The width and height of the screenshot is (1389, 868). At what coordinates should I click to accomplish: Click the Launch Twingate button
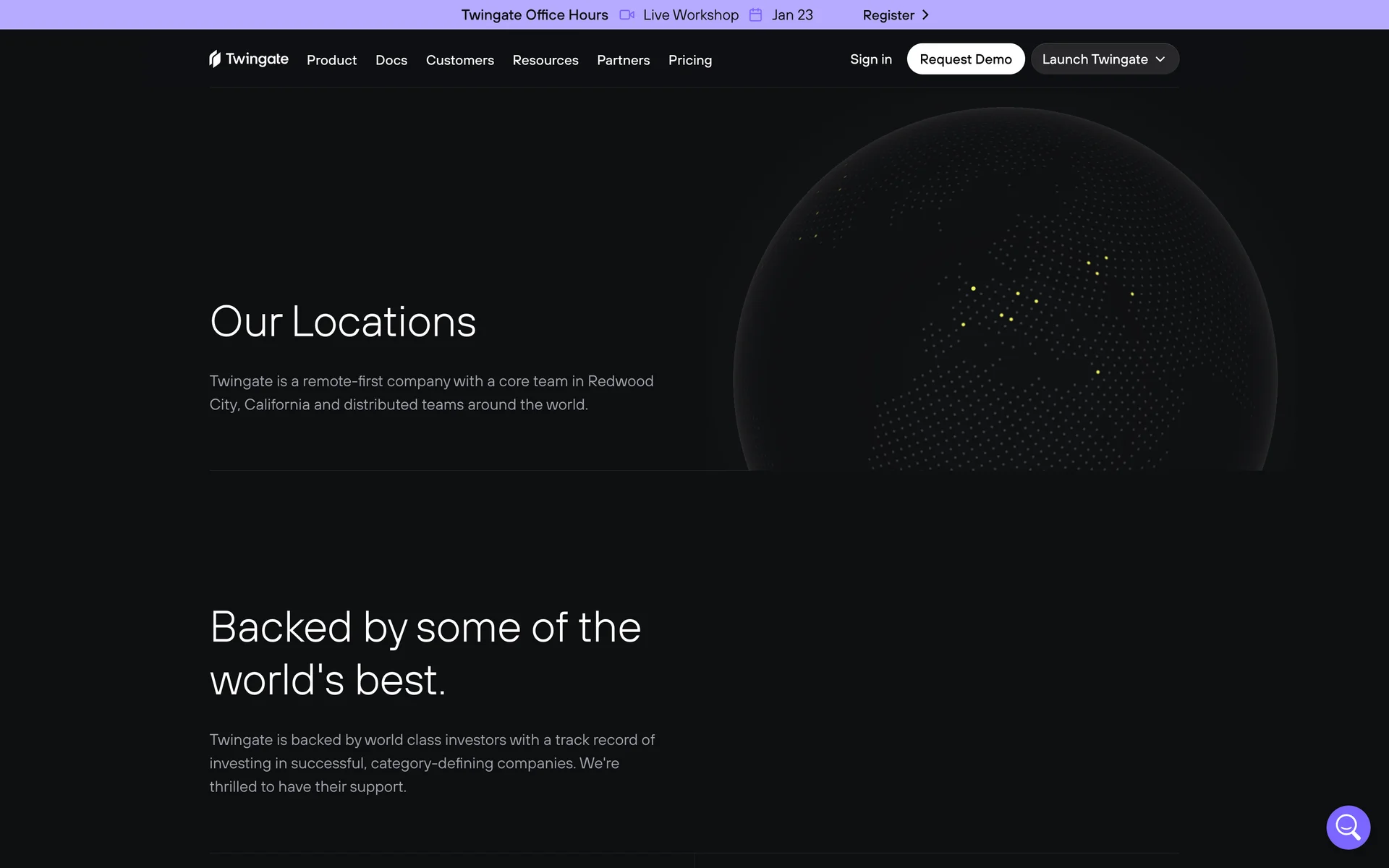(1094, 59)
